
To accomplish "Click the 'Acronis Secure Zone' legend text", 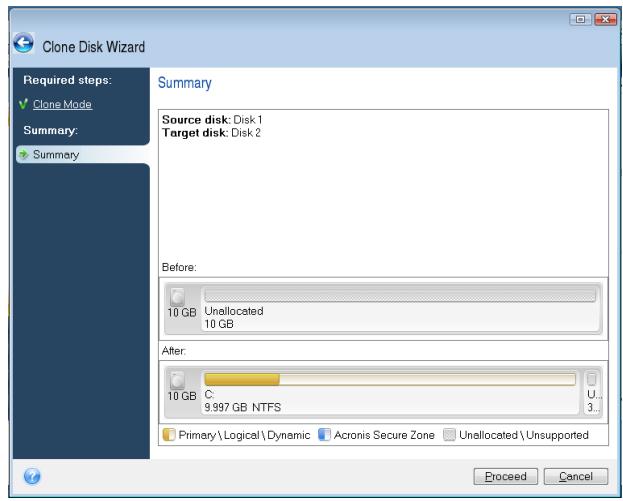I will (384, 435).
